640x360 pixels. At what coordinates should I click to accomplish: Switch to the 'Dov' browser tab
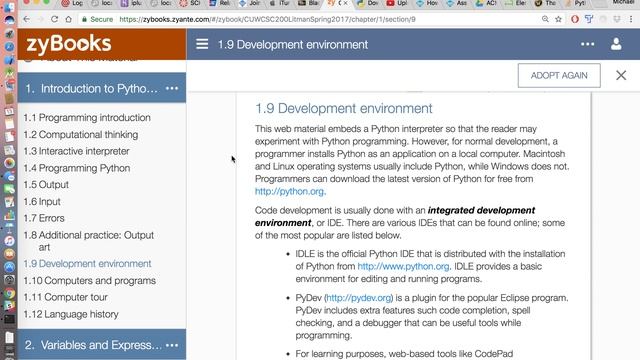[367, 3]
